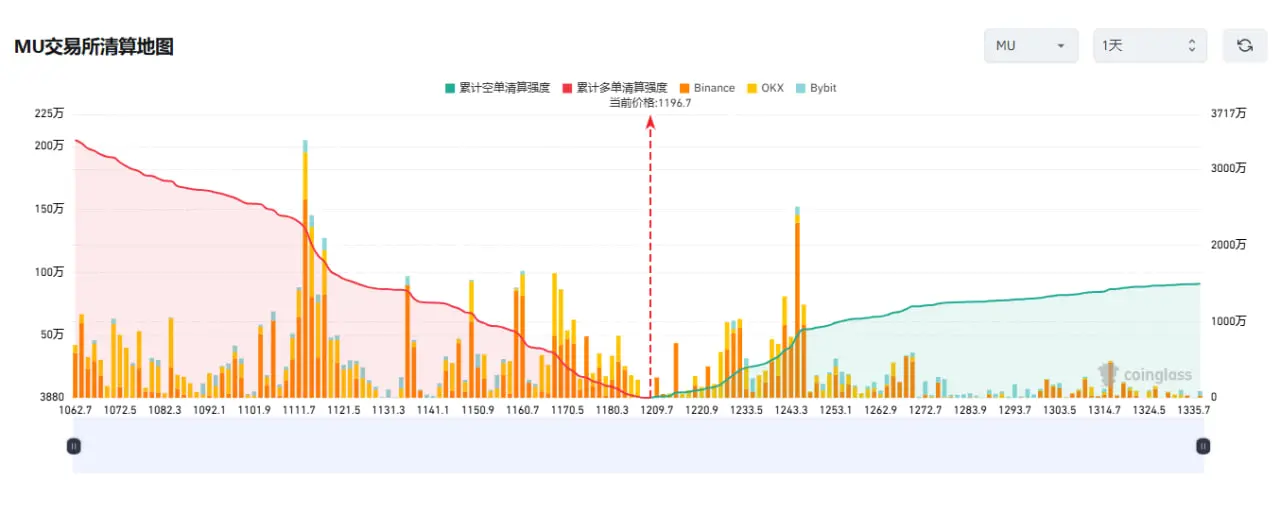
Task: Click the tallest bar near 1111.7
Action: pyautogui.click(x=305, y=269)
